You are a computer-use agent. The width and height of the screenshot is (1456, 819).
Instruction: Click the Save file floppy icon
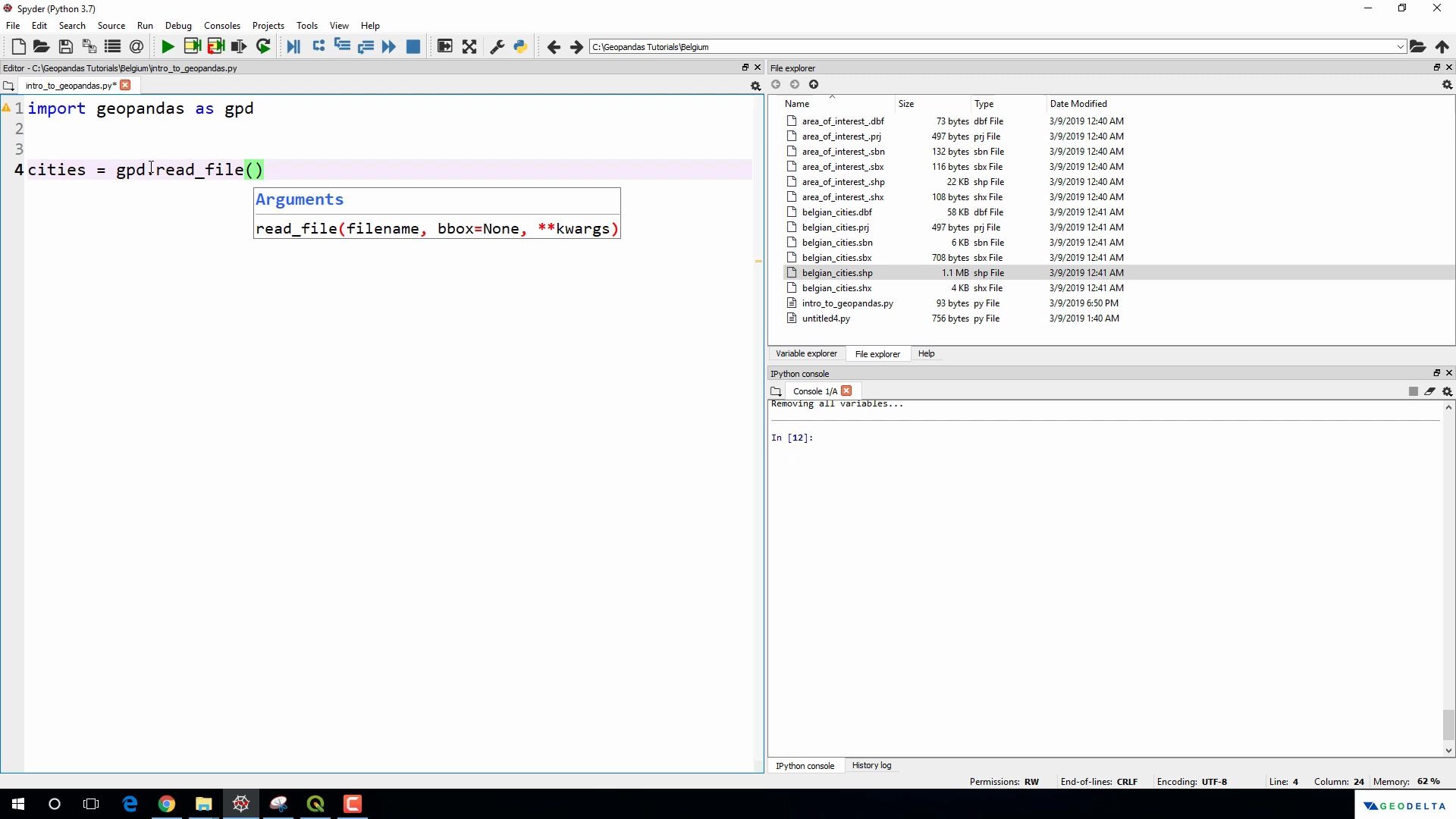[x=66, y=47]
